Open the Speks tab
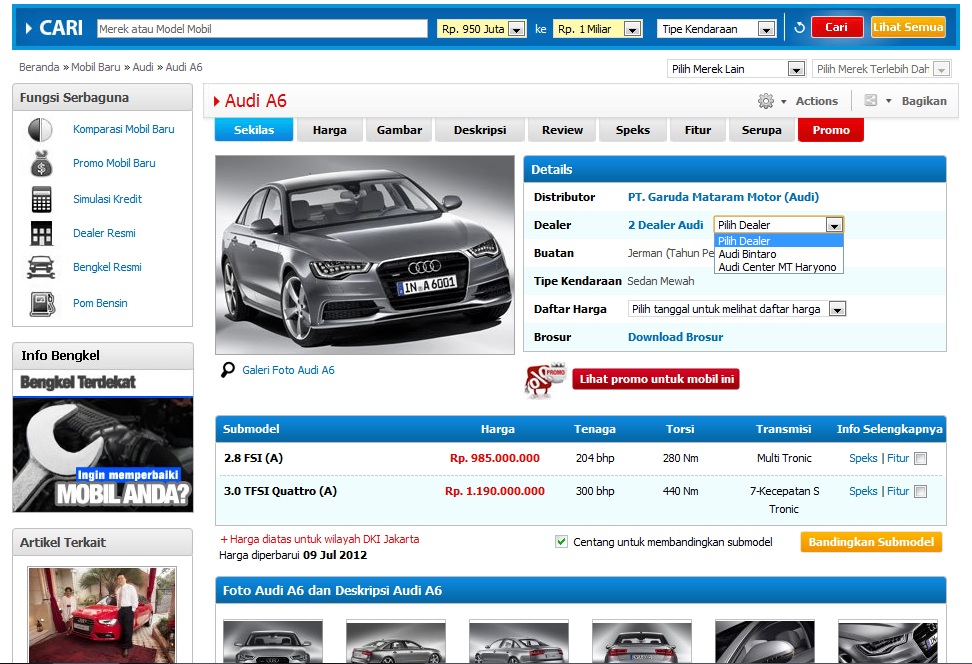This screenshot has height=664, width=972. tap(632, 130)
